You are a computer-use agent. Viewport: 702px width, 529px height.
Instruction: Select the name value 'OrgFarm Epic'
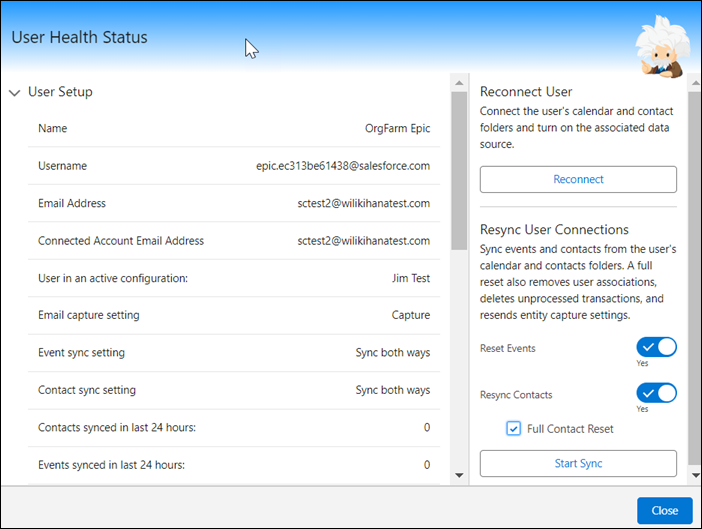pyautogui.click(x=398, y=128)
